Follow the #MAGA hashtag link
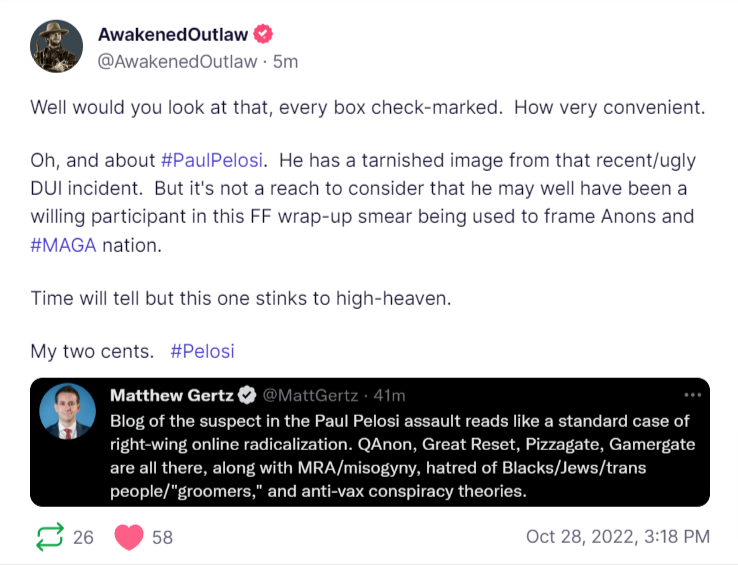738x565 pixels. pyautogui.click(x=63, y=245)
